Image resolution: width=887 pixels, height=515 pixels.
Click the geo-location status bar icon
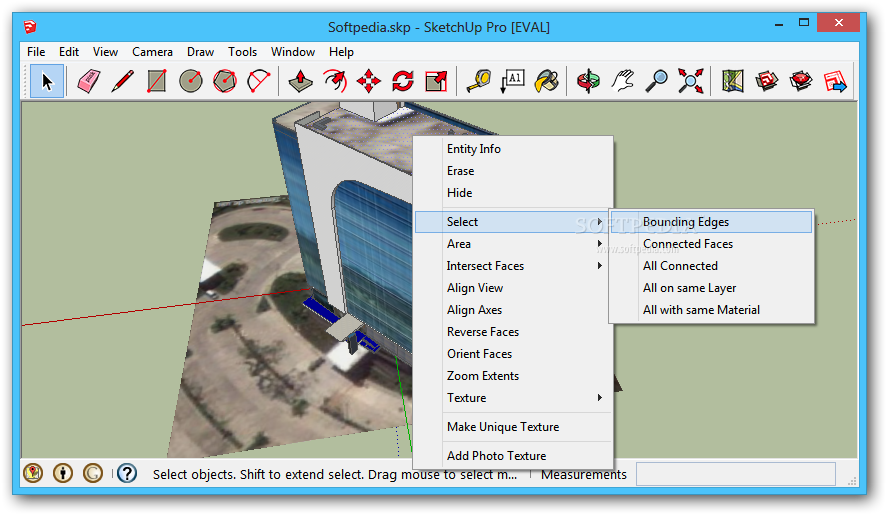tap(33, 473)
